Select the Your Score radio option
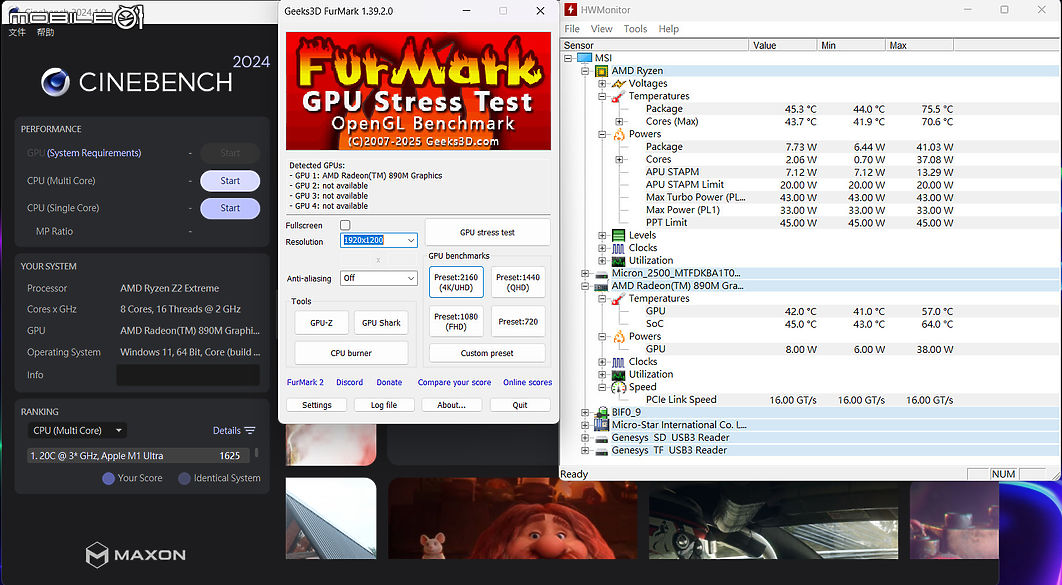Viewport: 1062px width, 585px height. [x=108, y=479]
